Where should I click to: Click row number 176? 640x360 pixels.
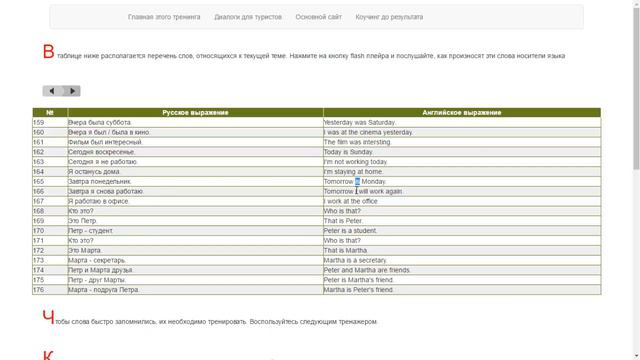click(50, 290)
